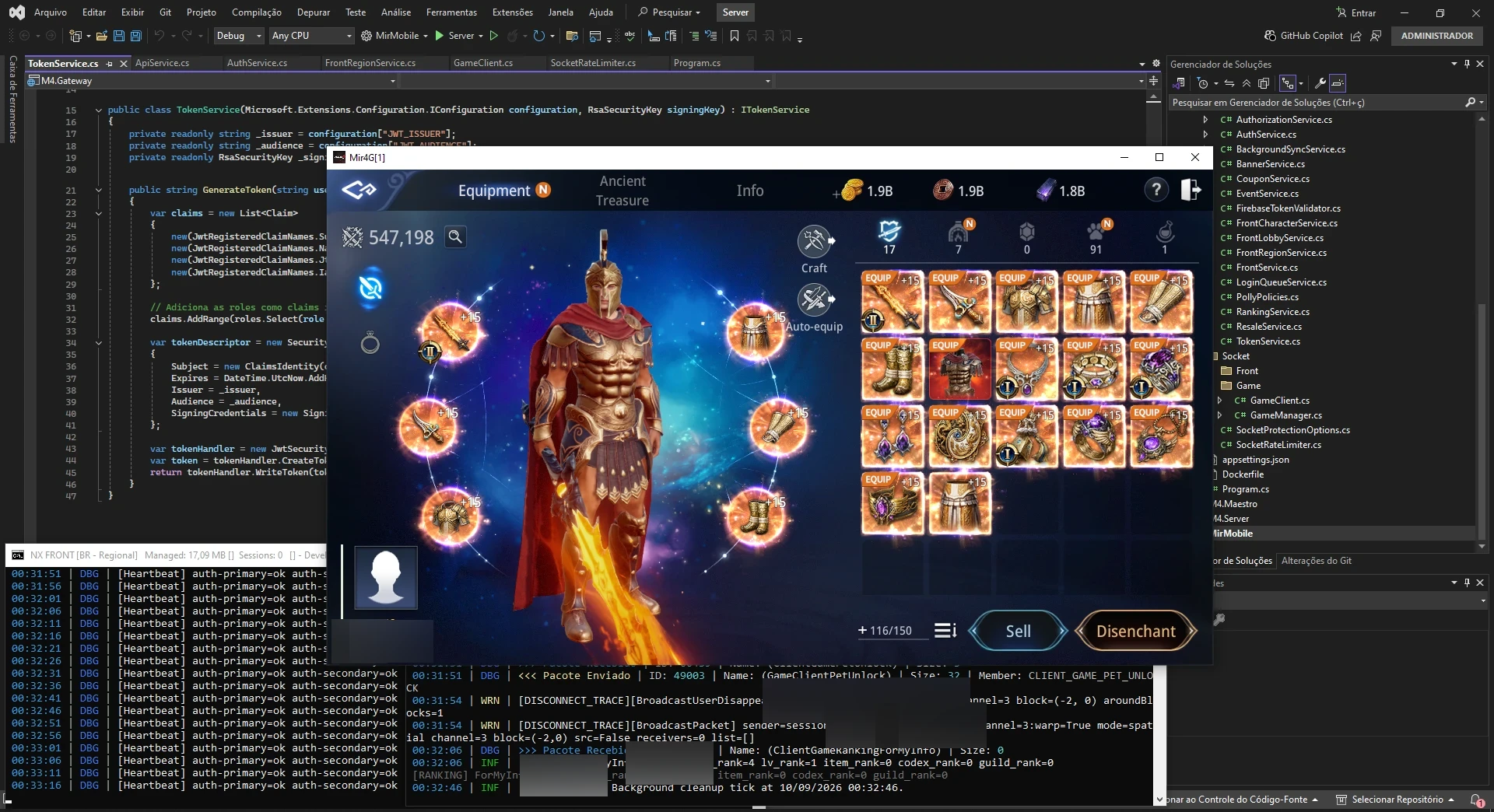Click the magnifier next to combat power 547,198

point(455,237)
